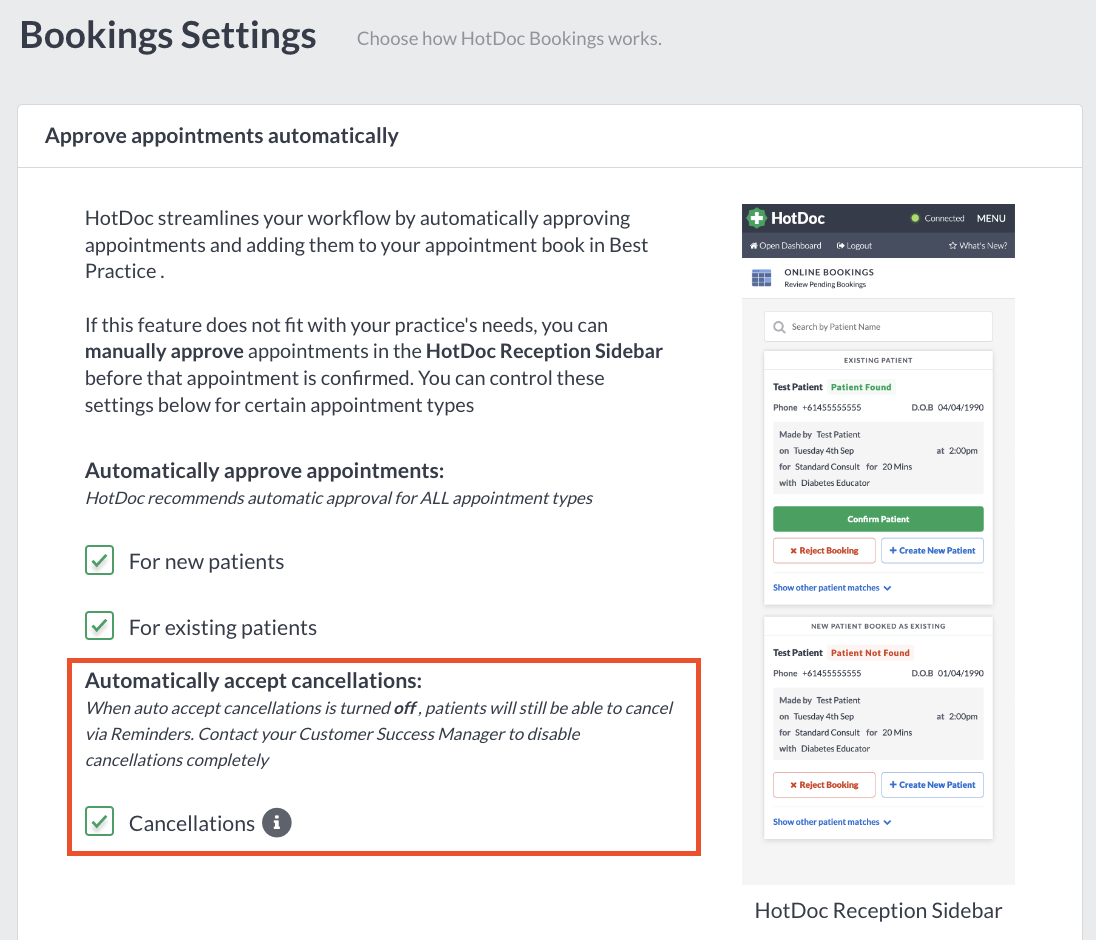
Task: Toggle the For existing patients checkbox
Action: [x=99, y=626]
